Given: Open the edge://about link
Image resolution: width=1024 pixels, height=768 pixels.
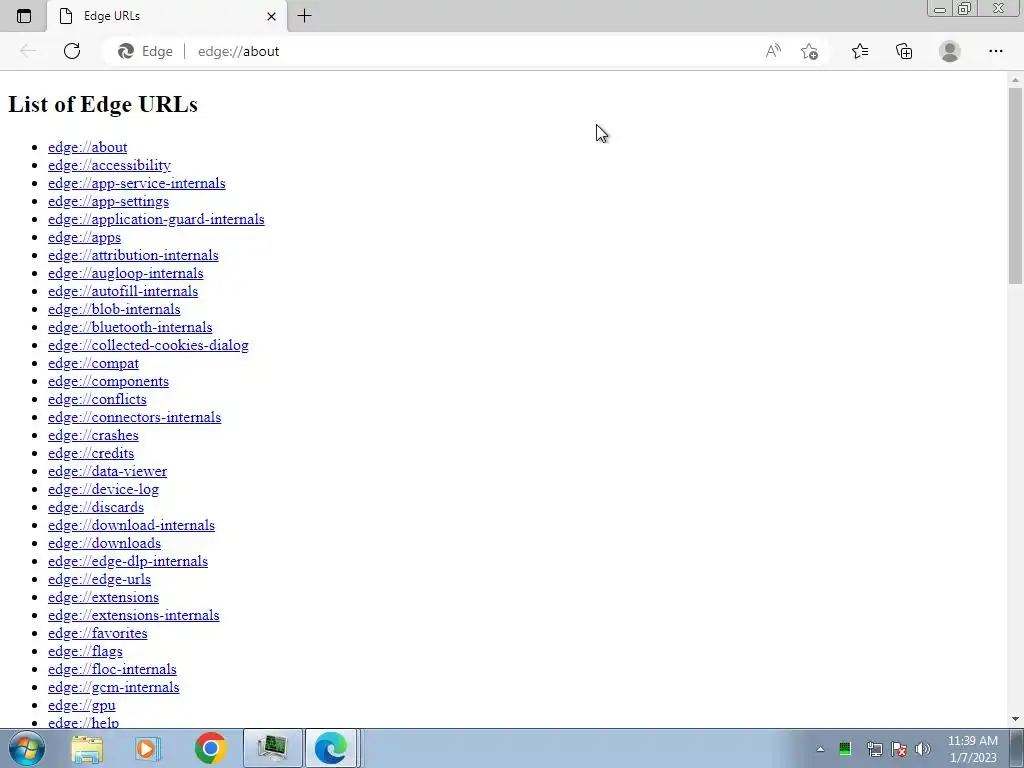Looking at the screenshot, I should (x=88, y=148).
